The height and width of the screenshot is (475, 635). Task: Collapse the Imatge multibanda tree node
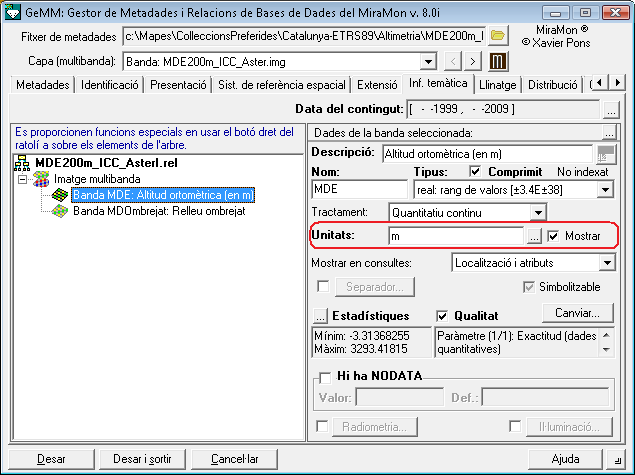click(x=23, y=179)
